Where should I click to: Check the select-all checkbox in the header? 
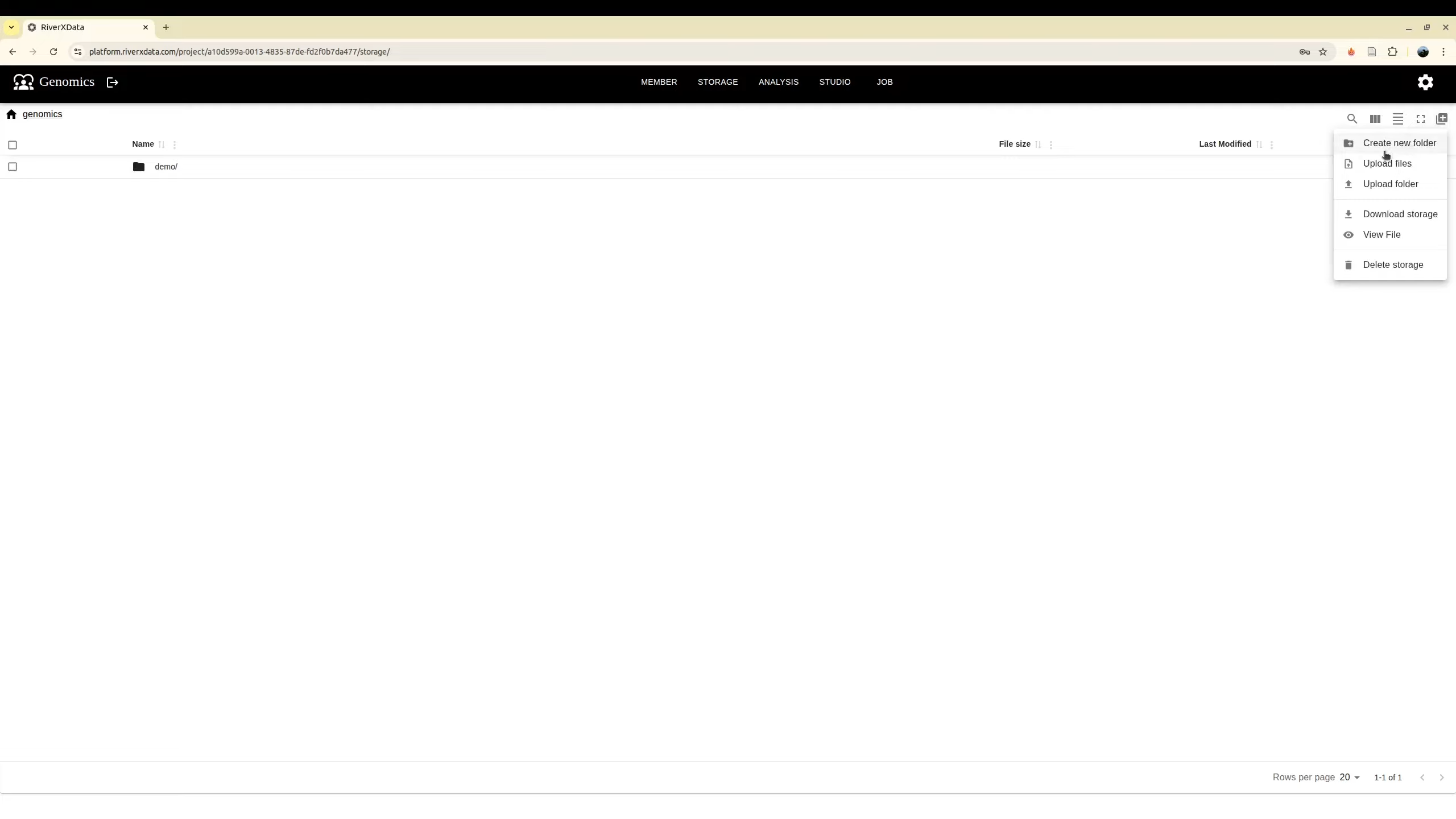click(13, 145)
